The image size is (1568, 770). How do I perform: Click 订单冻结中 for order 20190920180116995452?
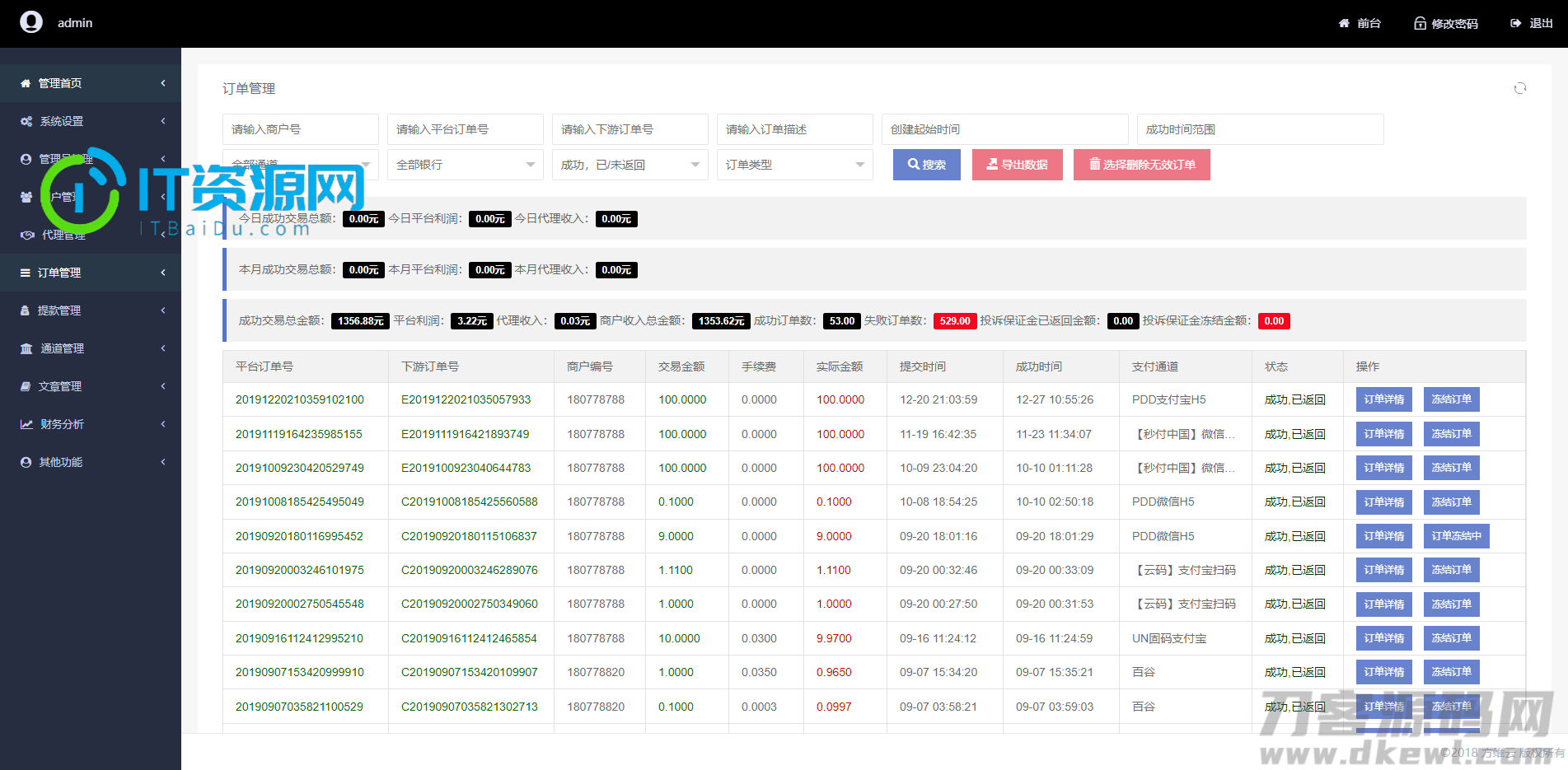click(x=1457, y=536)
